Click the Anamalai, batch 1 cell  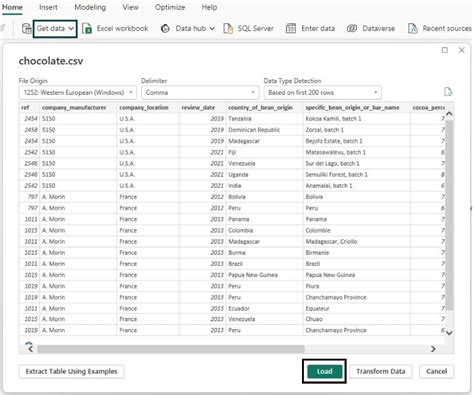coord(357,186)
